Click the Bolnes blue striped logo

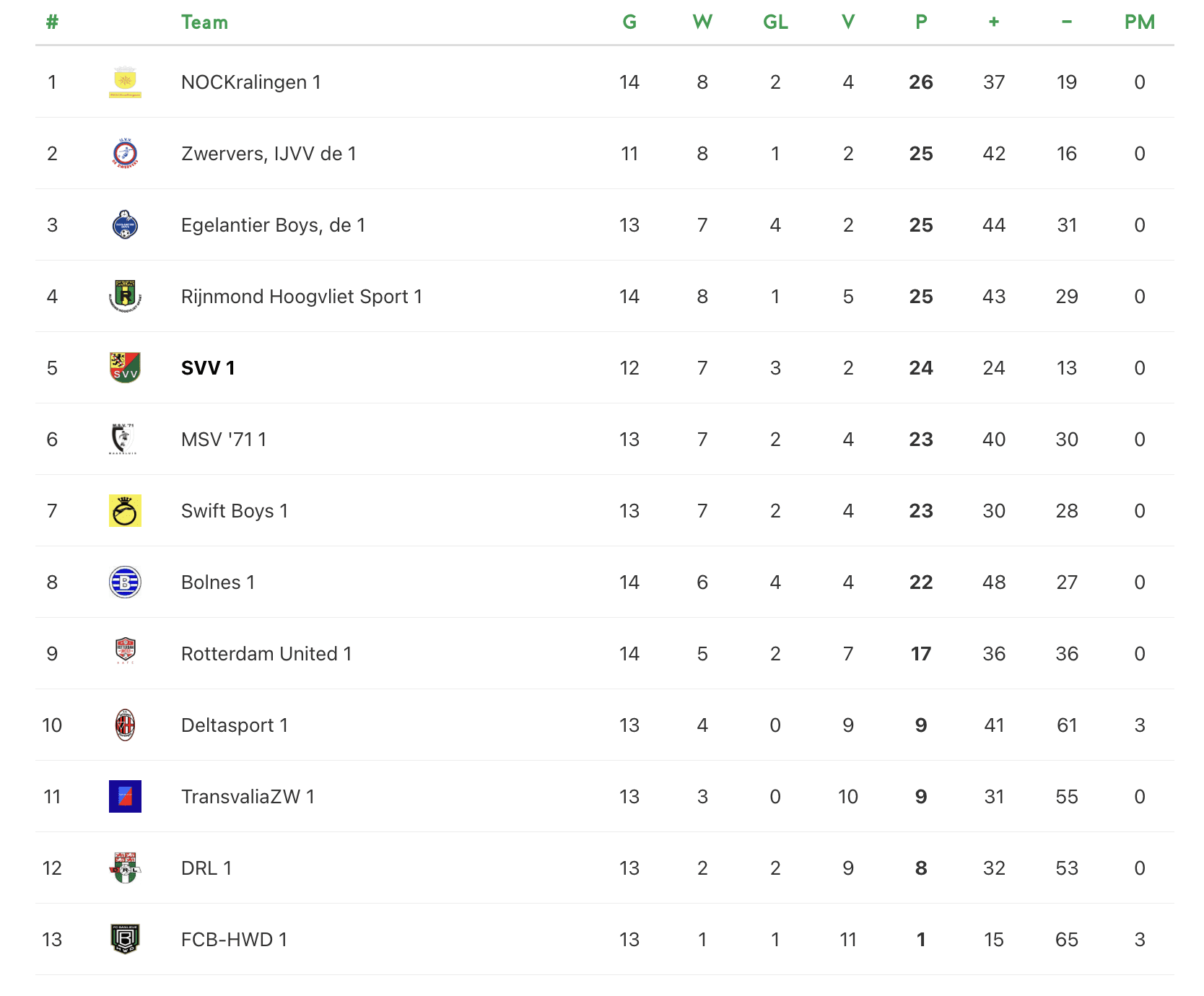pos(125,582)
